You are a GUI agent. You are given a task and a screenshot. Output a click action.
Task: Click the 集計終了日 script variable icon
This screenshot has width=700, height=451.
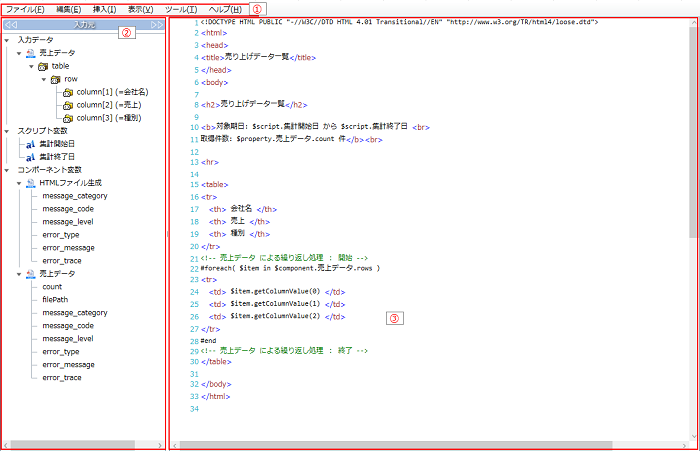(30, 156)
